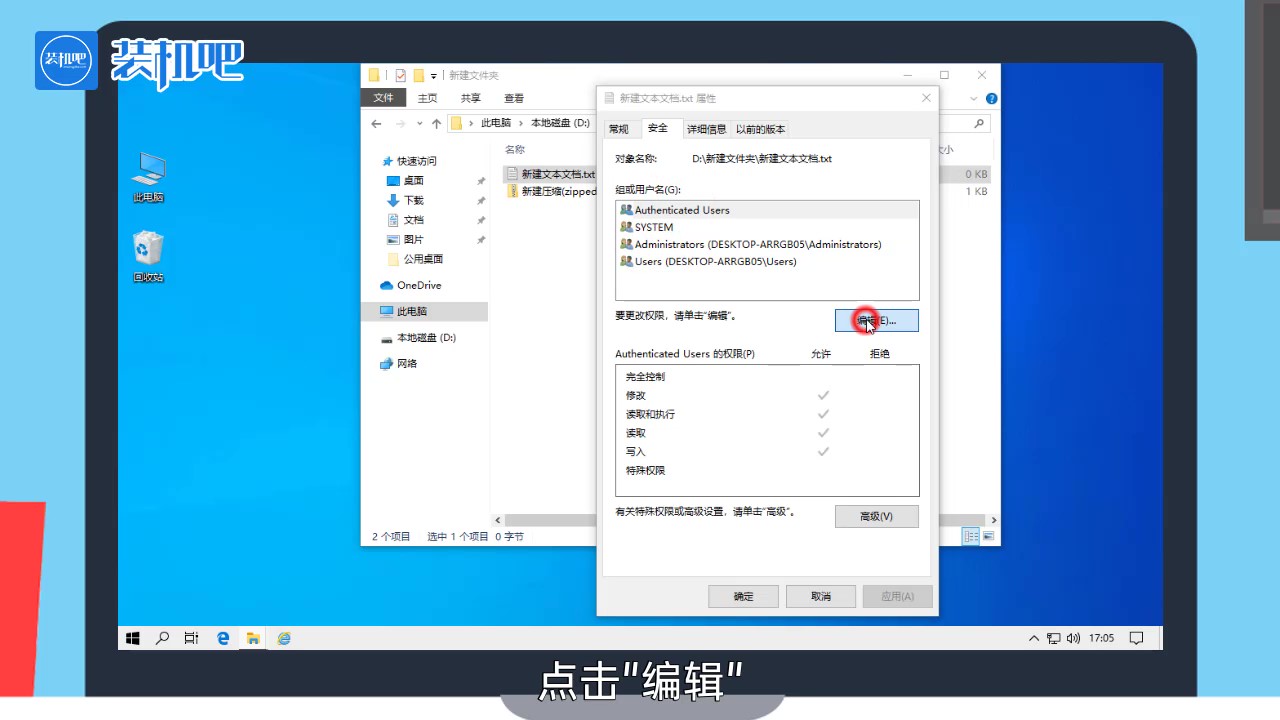Go up one level with the up arrow
Screen dimensions: 1280x720
coord(437,123)
